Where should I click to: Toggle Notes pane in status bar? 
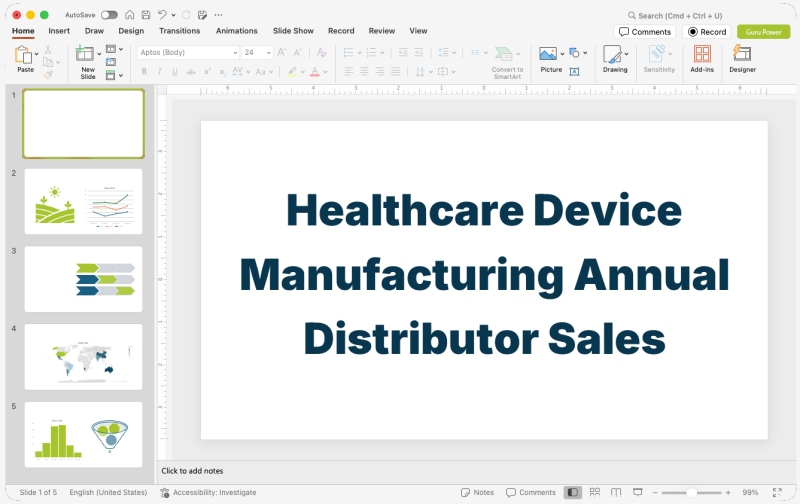[478, 492]
